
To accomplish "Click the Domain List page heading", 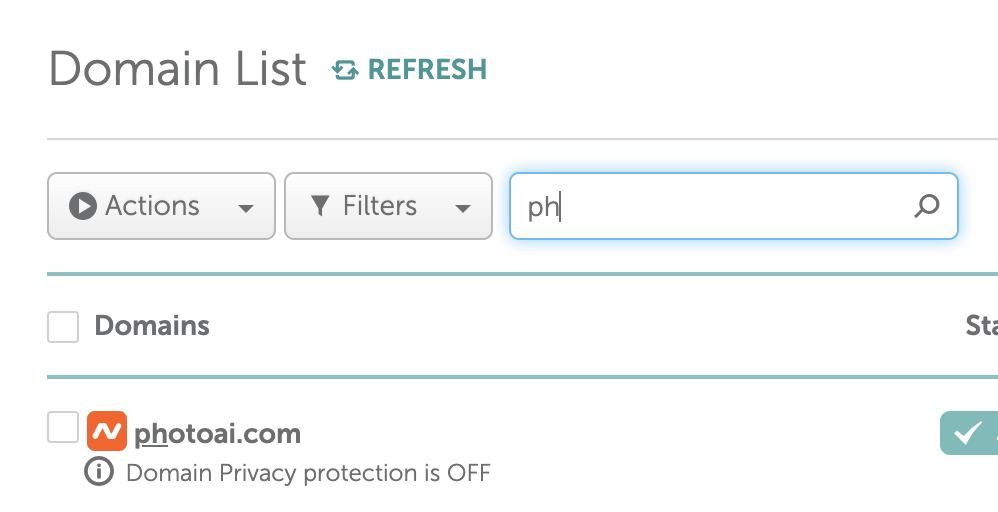I will pos(178,69).
